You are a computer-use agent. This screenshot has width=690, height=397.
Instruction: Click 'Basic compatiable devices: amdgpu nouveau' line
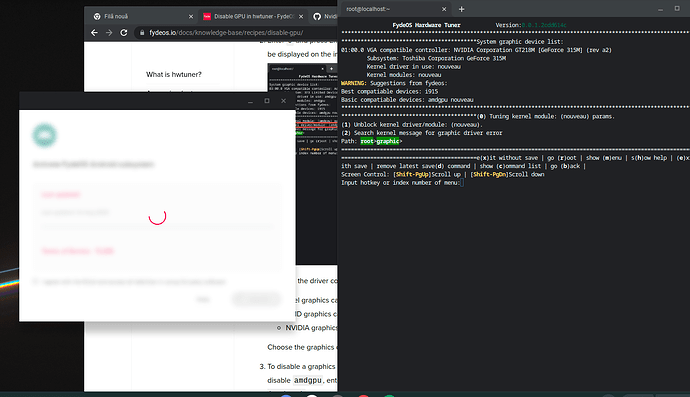[x=407, y=100]
